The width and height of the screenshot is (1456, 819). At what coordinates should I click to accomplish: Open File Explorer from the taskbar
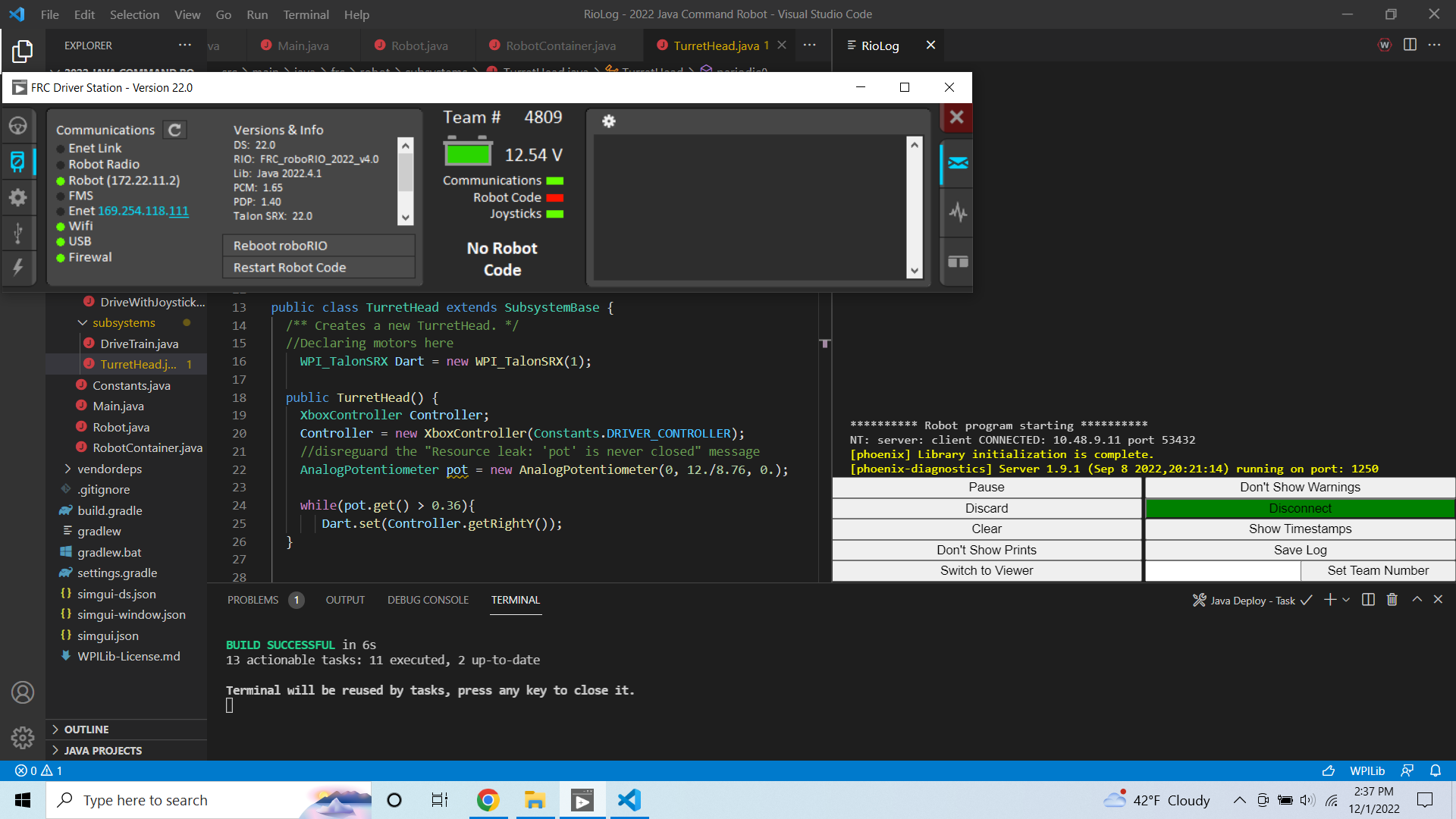(x=535, y=800)
